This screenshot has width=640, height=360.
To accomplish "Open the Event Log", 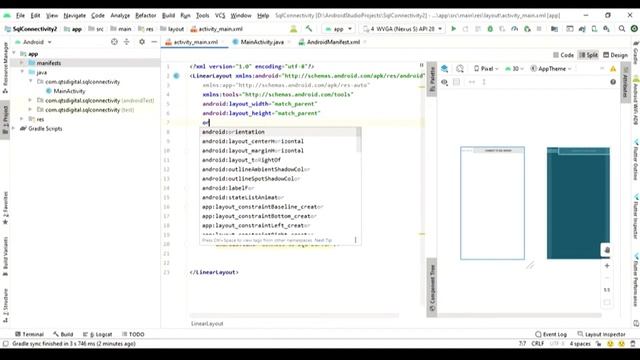I will 551,334.
